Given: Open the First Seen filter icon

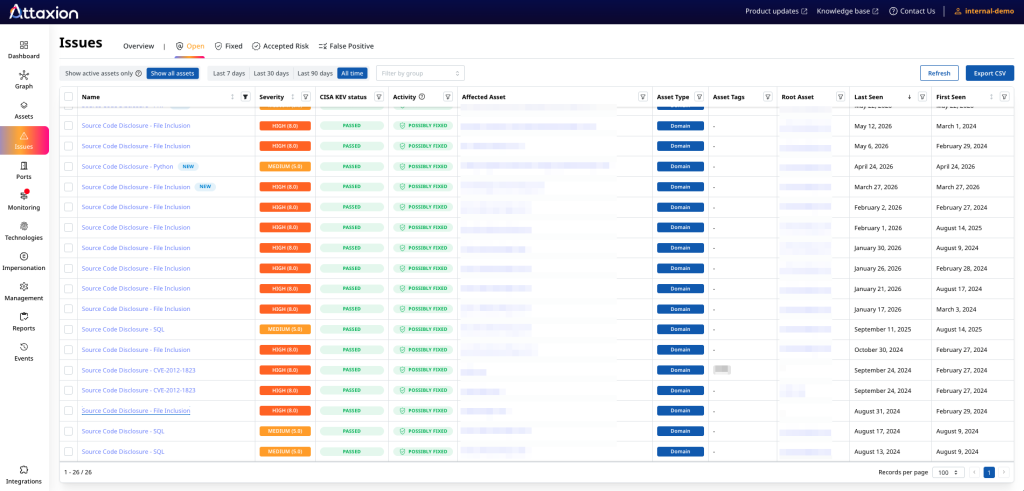Looking at the screenshot, I should pos(1004,97).
